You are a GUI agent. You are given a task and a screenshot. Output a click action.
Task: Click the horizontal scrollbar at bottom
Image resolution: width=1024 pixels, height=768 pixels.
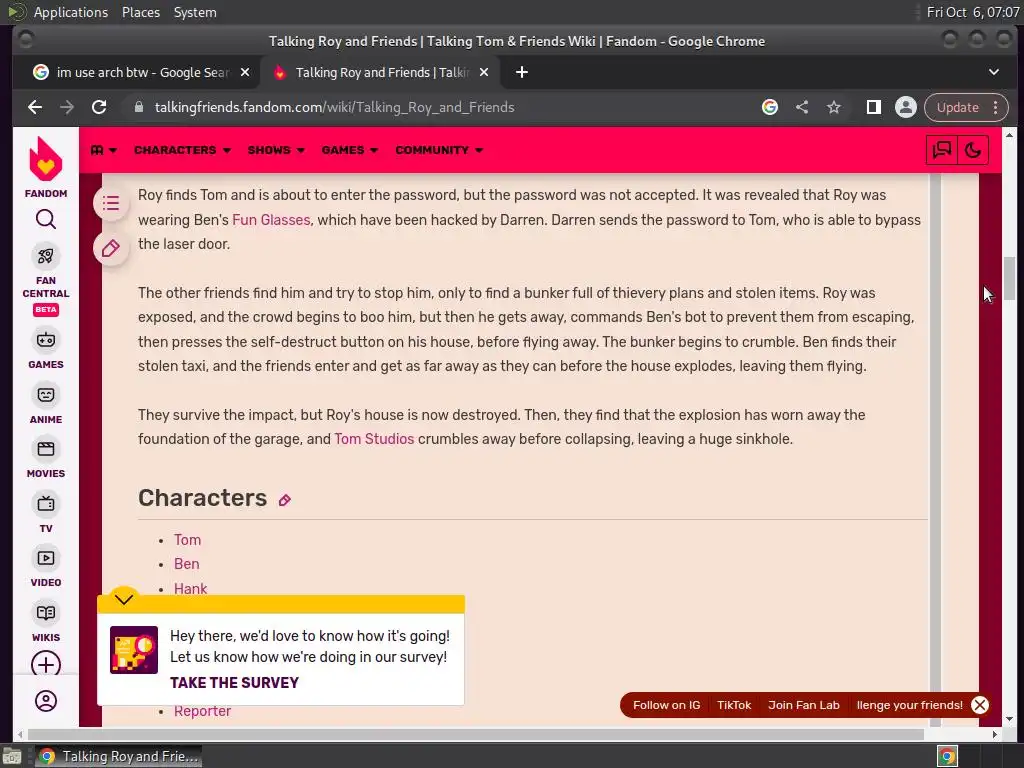[475, 735]
